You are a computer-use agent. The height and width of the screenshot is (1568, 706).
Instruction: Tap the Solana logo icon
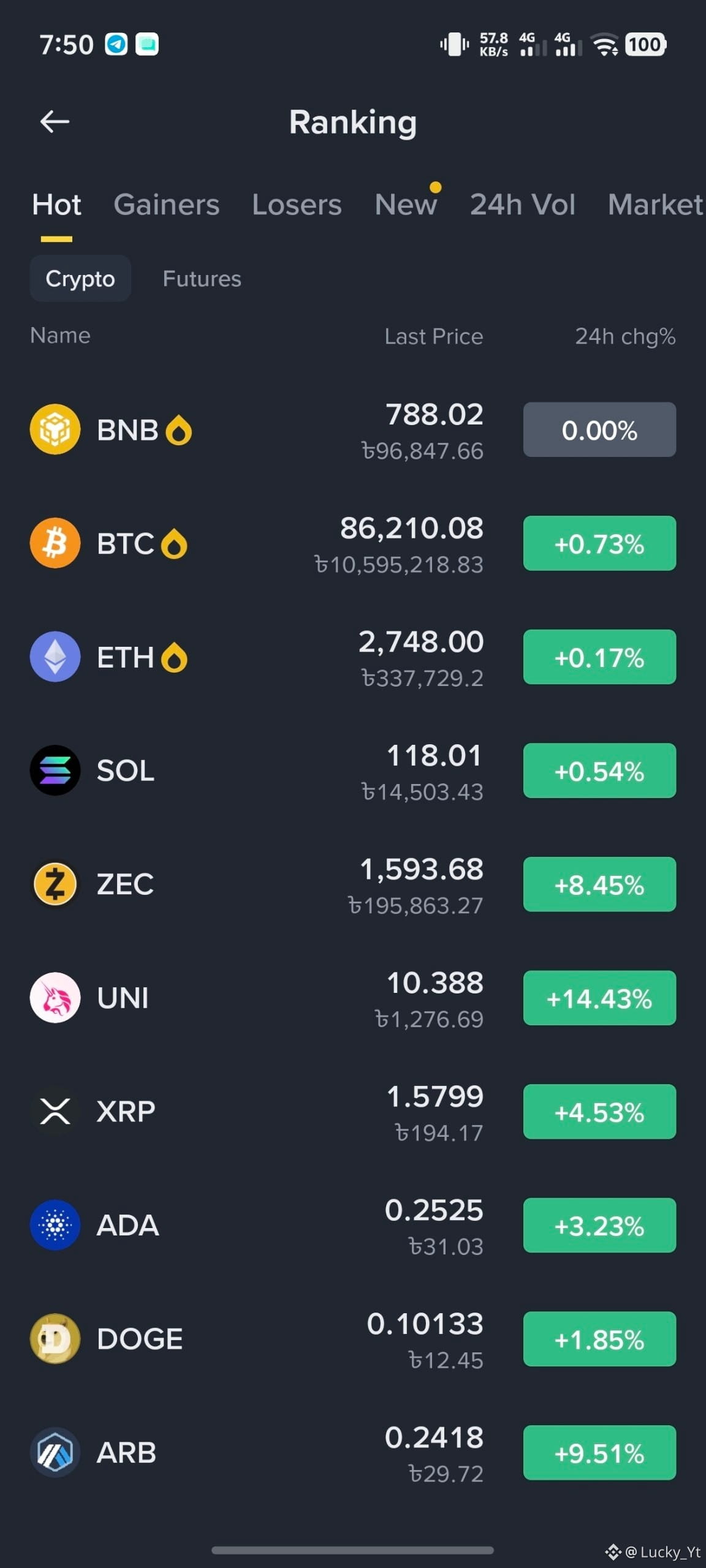55,771
